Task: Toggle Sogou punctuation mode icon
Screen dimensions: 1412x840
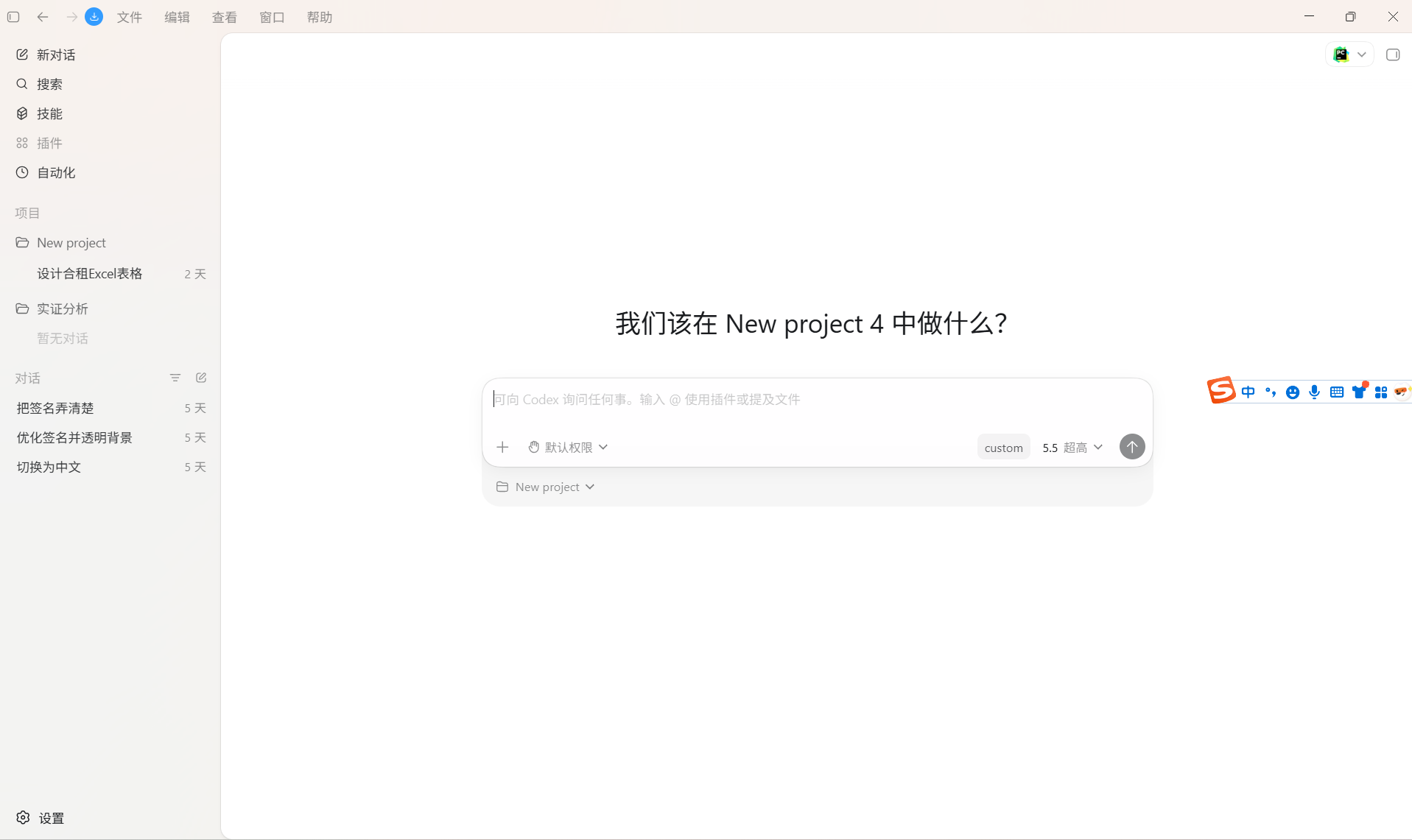Action: 1271,392
